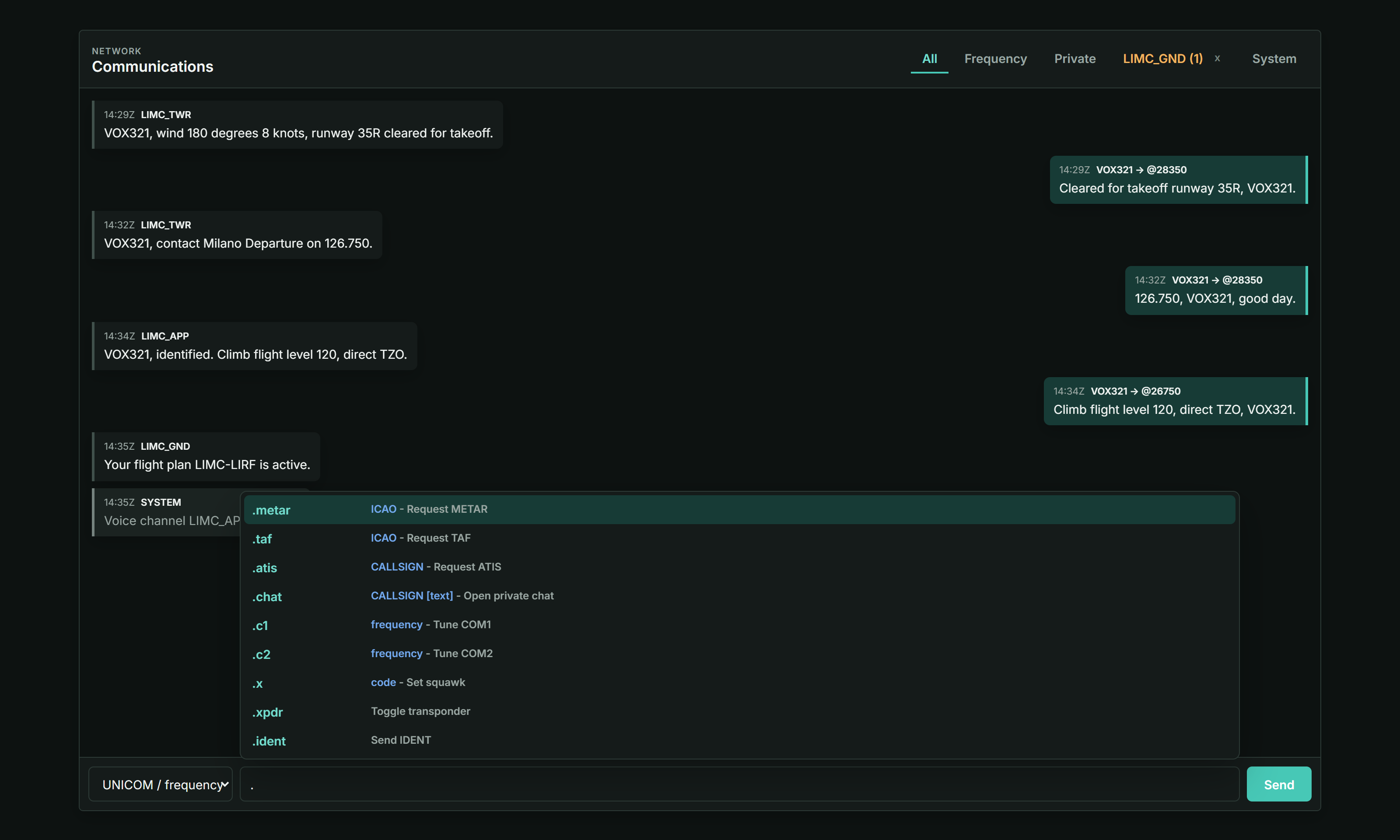
Task: Choose the .ident Send IDENT command
Action: click(x=739, y=740)
